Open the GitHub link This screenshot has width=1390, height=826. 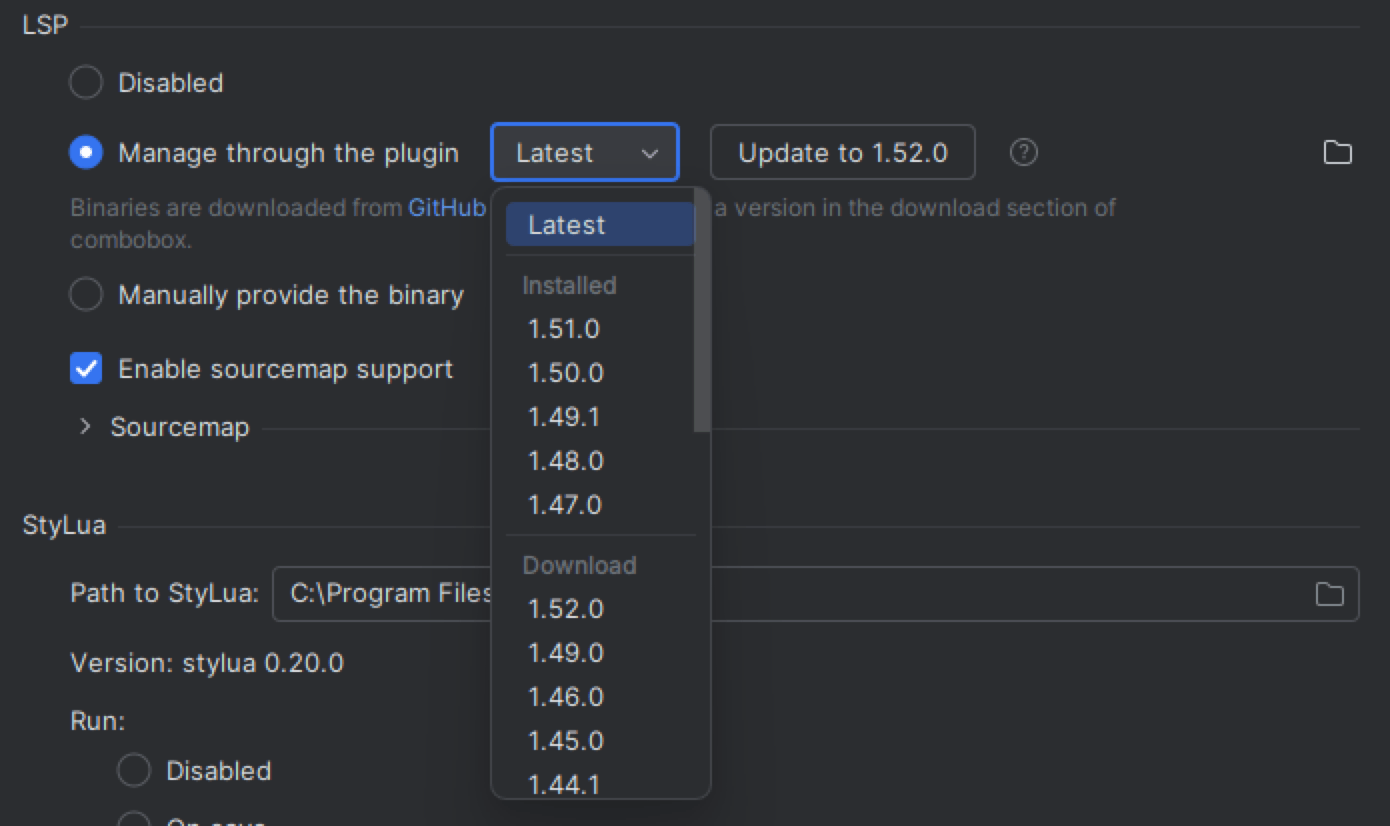pos(447,208)
